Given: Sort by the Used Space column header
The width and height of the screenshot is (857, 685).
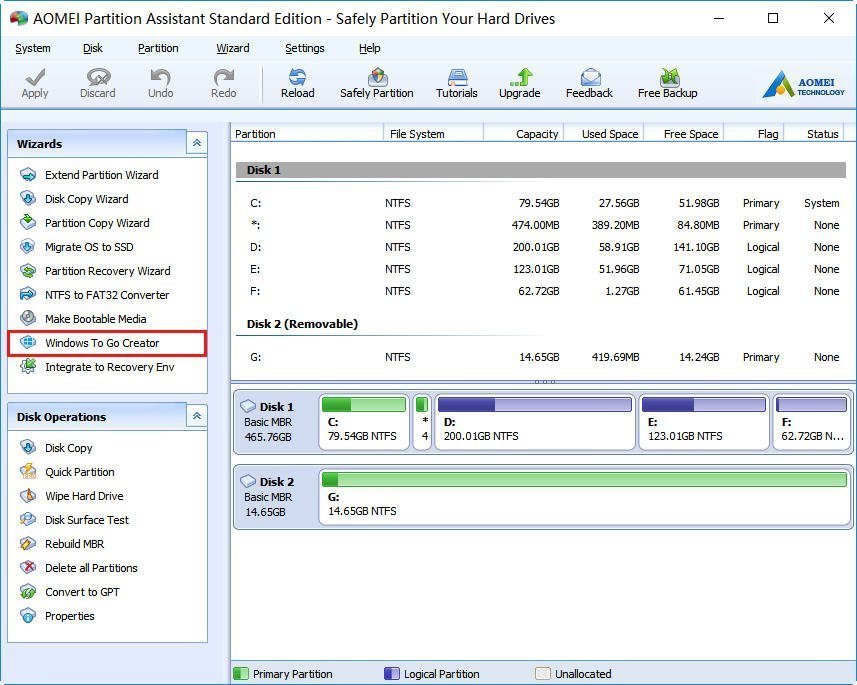Looking at the screenshot, I should coord(604,134).
